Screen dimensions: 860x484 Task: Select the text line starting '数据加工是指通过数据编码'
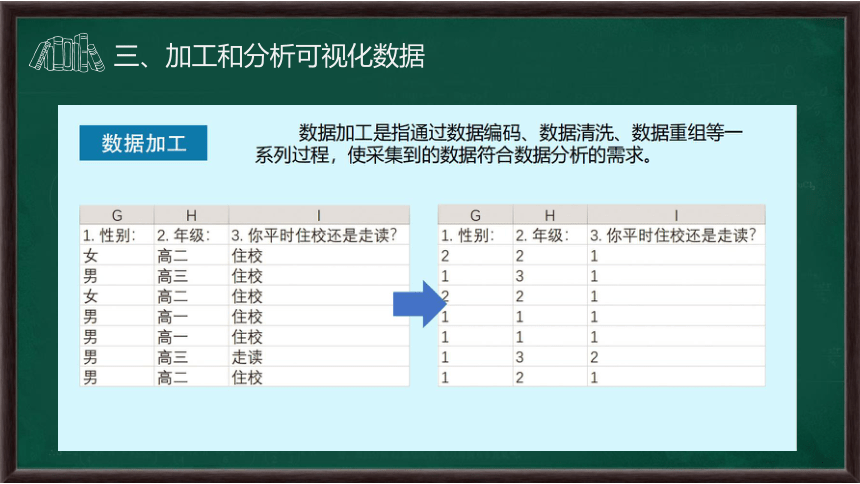(x=520, y=132)
